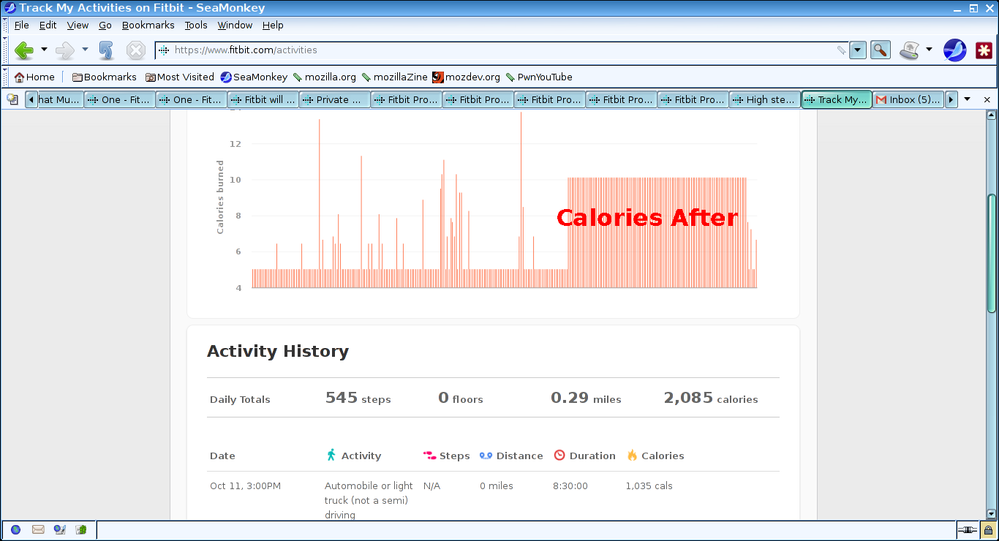The width and height of the screenshot is (999, 541).
Task: Open the mozilla.org bookmark
Action: pyautogui.click(x=324, y=77)
